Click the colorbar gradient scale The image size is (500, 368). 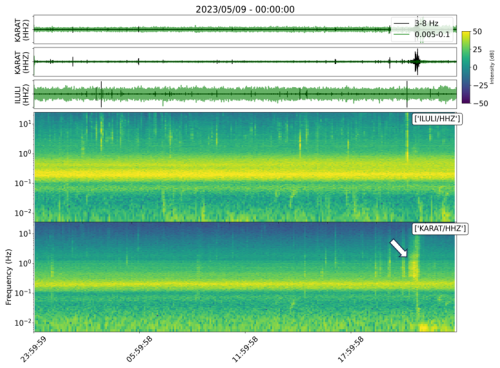466,67
